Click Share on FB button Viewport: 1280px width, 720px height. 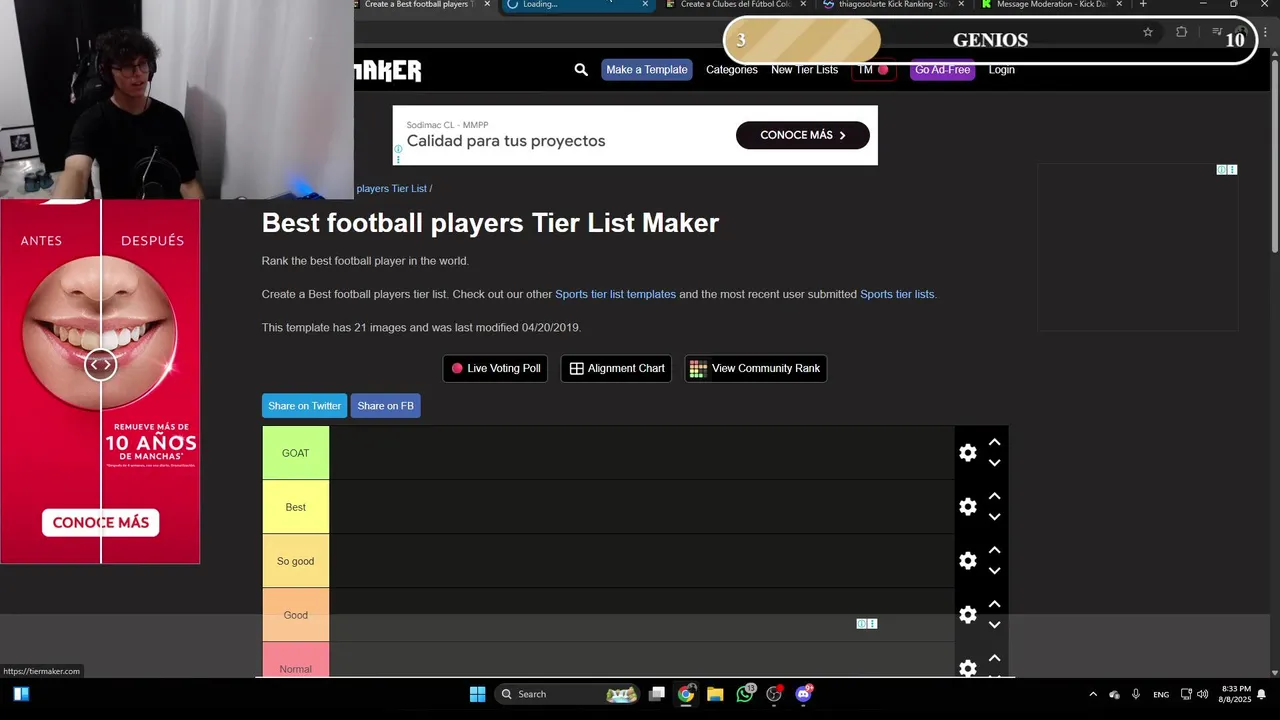click(x=385, y=406)
